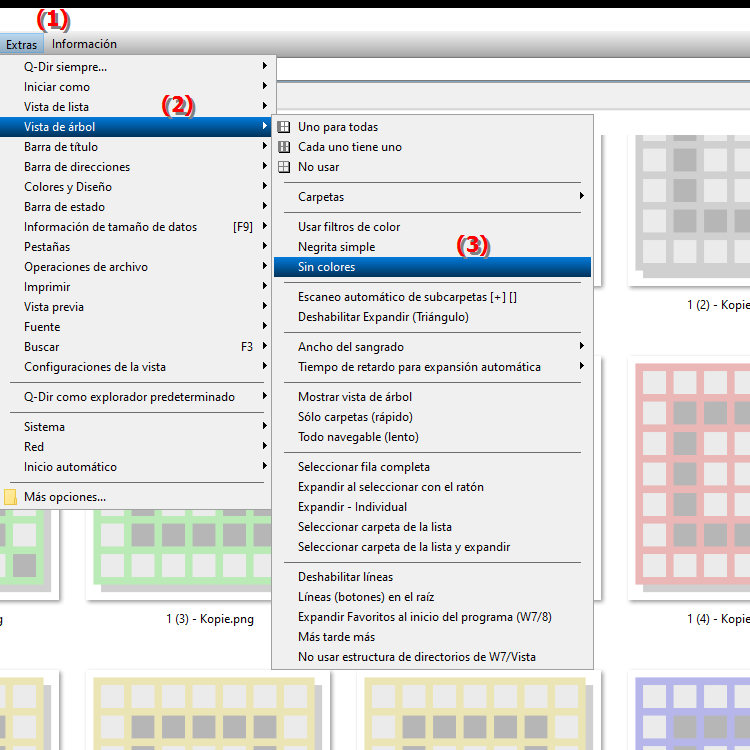
Task: Open the Imprimir submenu
Action: tap(136, 287)
